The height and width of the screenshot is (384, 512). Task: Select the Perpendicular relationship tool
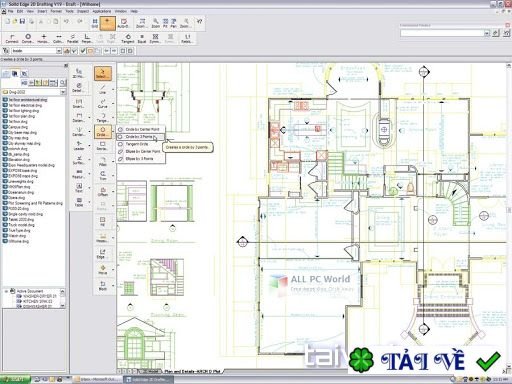click(87, 38)
